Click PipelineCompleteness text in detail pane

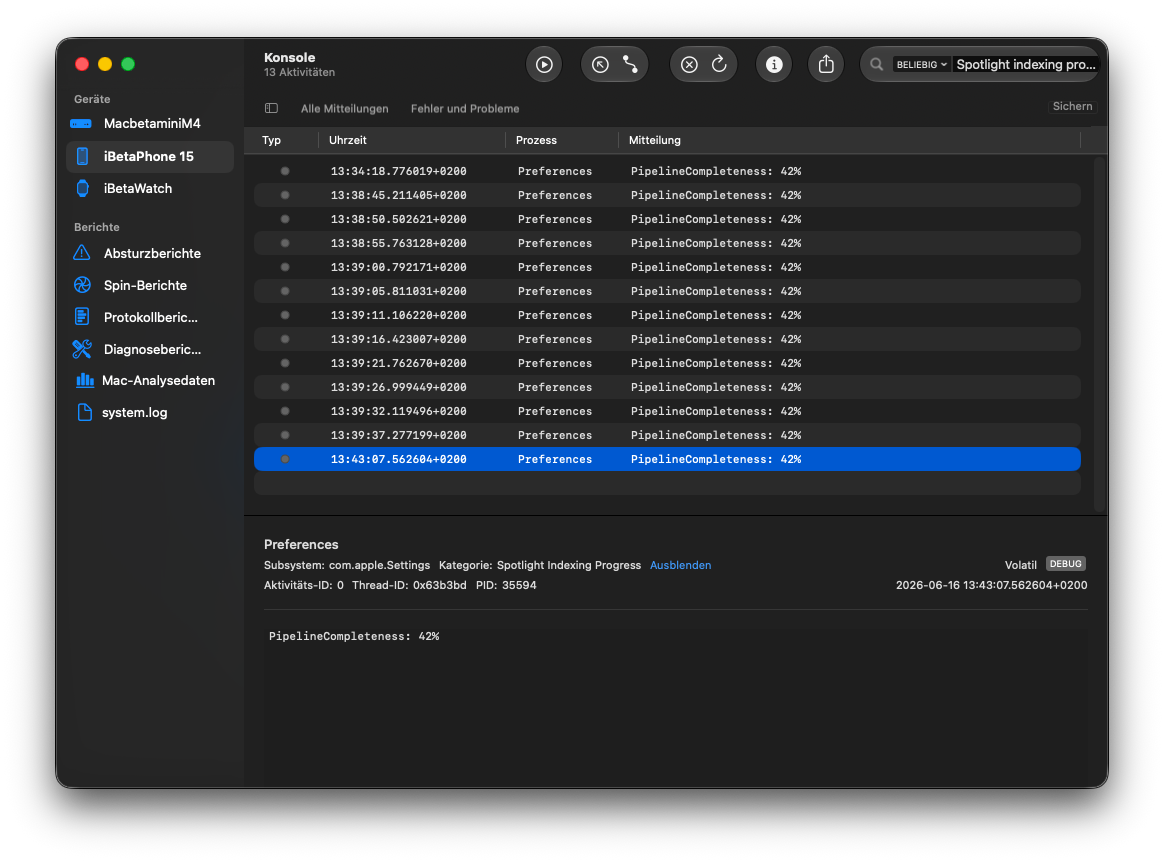pos(354,636)
